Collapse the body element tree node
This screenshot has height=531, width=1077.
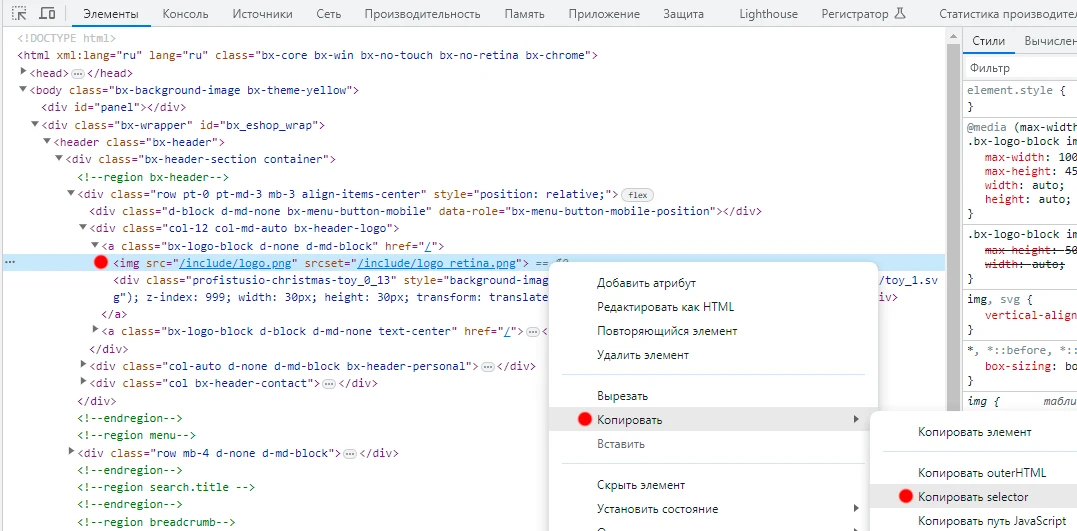[23, 90]
